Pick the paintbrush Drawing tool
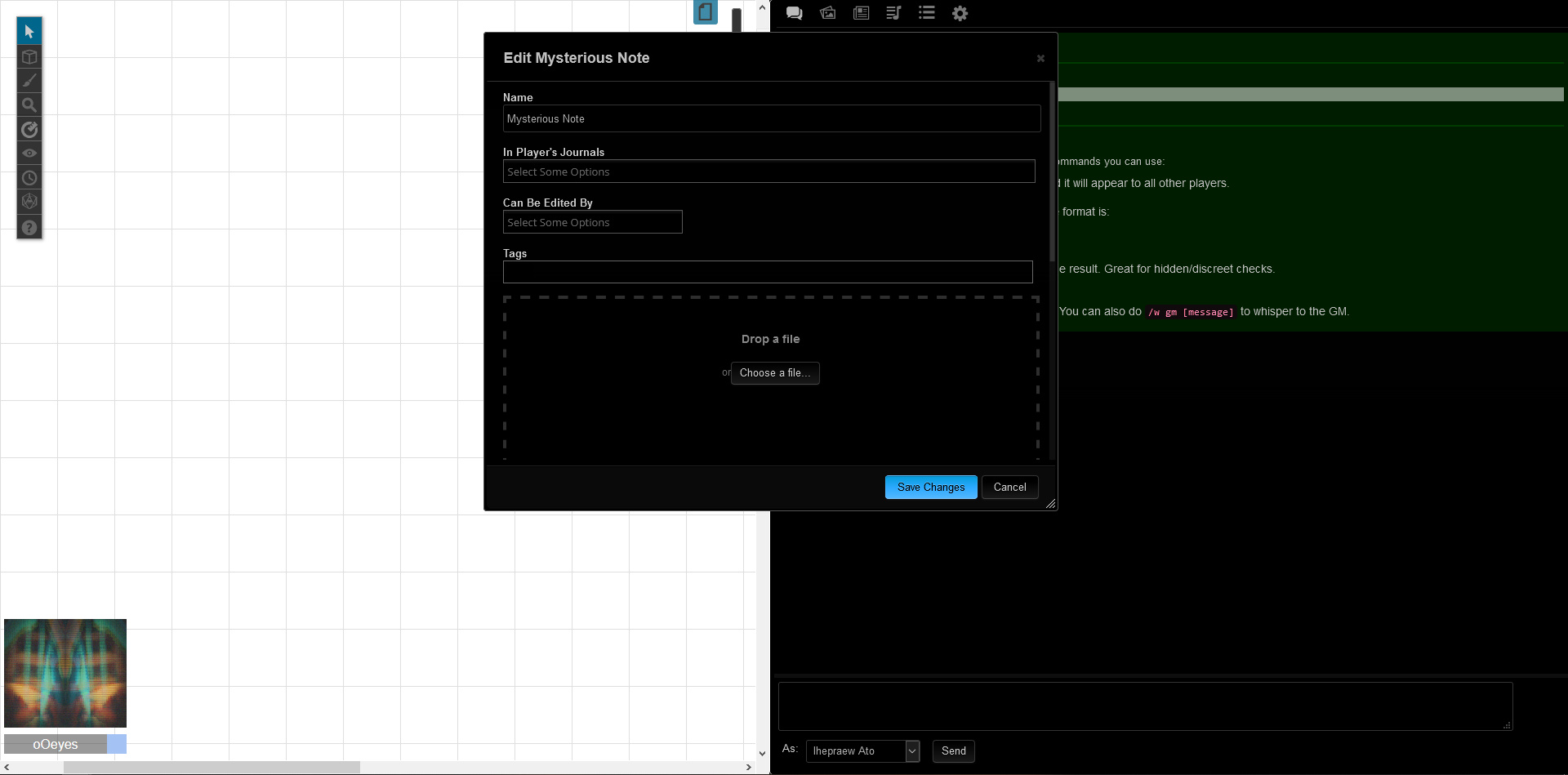 coord(29,81)
